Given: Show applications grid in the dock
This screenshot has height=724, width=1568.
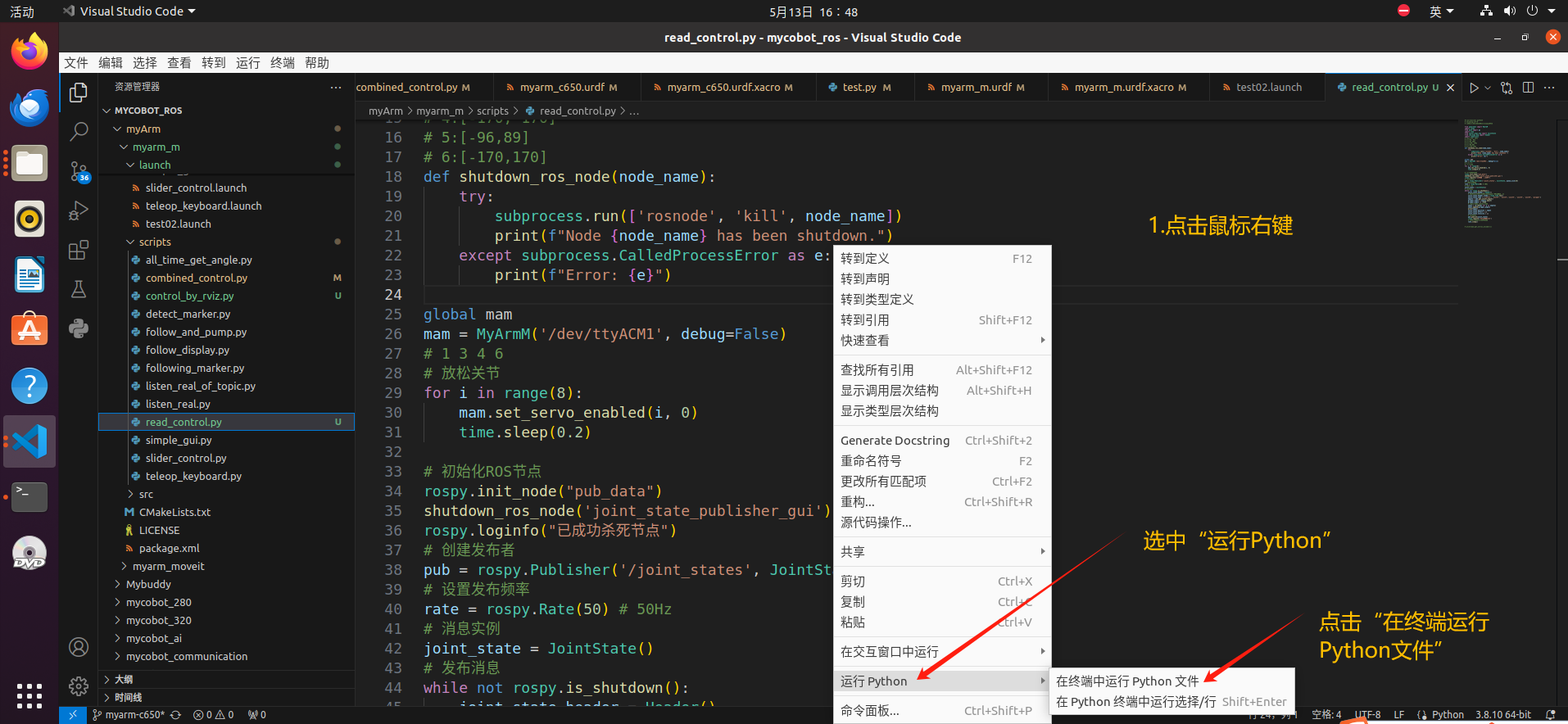Looking at the screenshot, I should click(x=29, y=696).
